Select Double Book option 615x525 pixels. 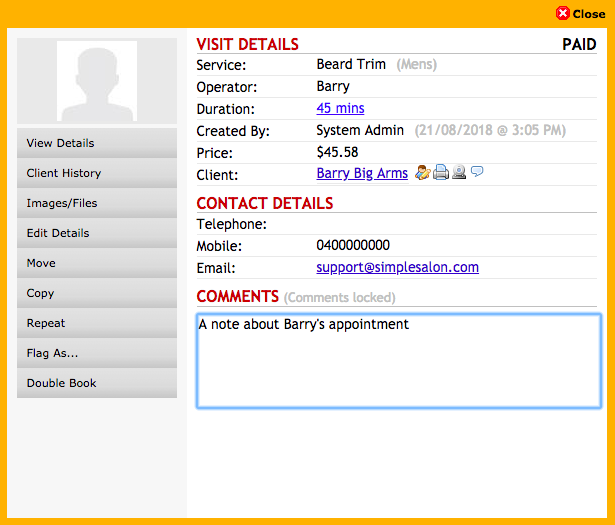97,383
